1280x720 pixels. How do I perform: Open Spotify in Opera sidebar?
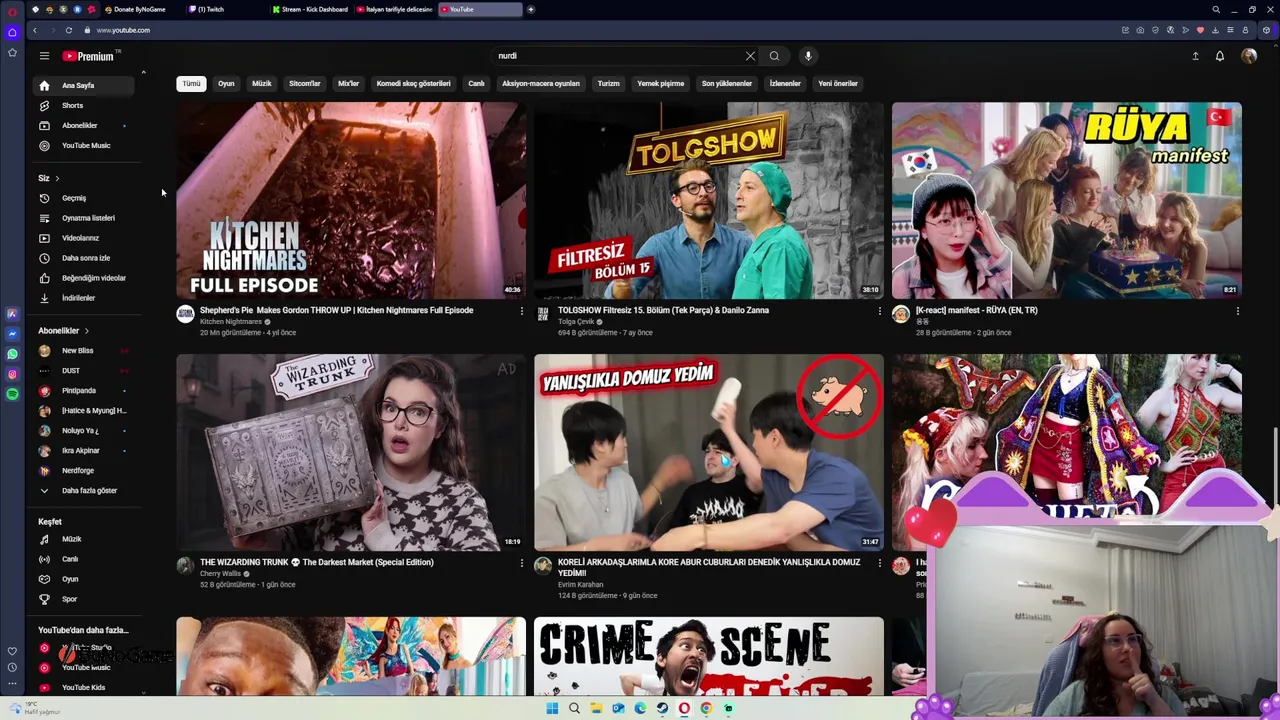pos(12,394)
